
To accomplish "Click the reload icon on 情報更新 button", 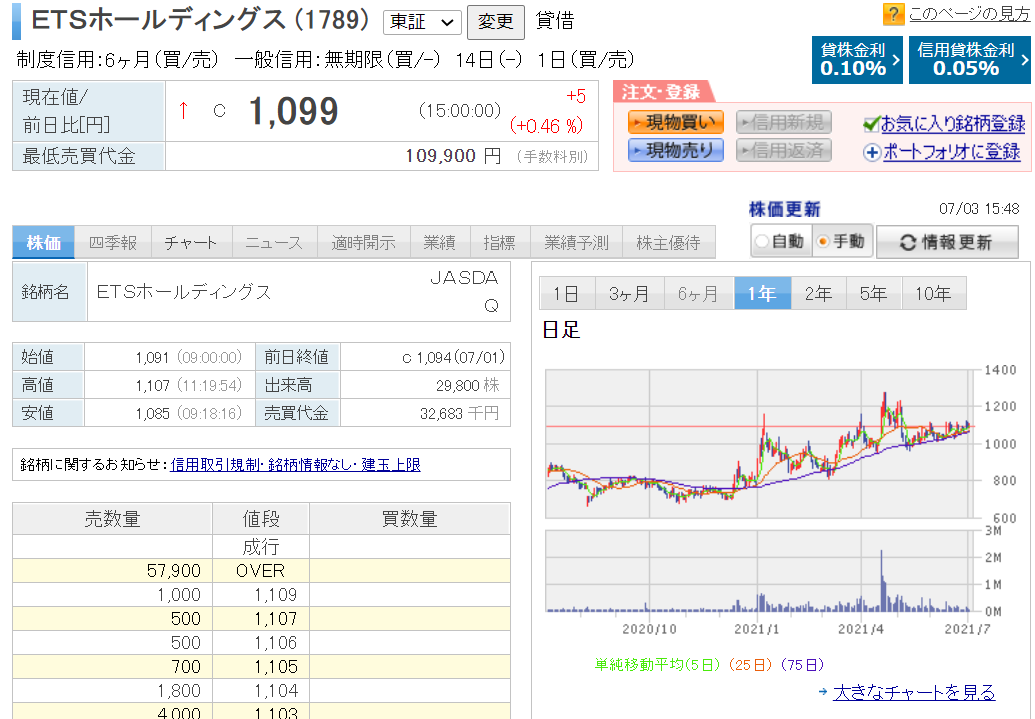I will (908, 243).
